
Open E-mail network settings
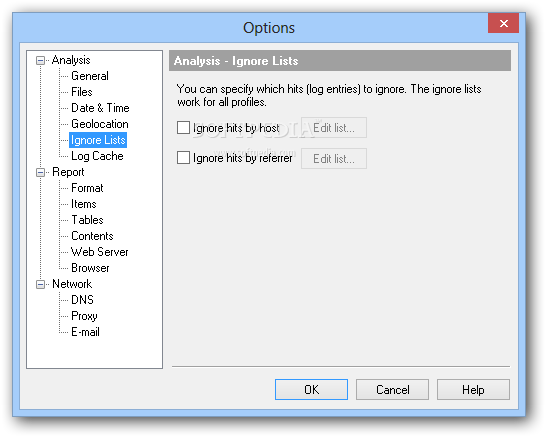tap(85, 332)
